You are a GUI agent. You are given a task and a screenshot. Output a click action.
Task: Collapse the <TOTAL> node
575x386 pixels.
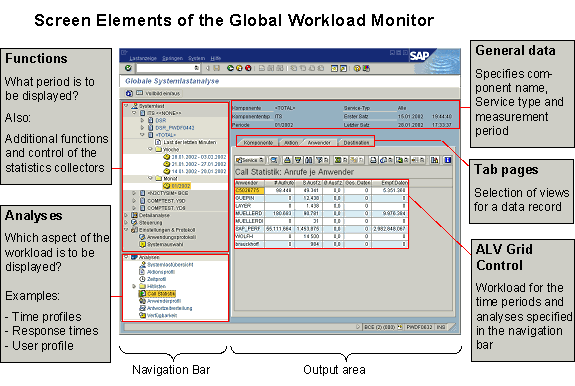pos(143,135)
